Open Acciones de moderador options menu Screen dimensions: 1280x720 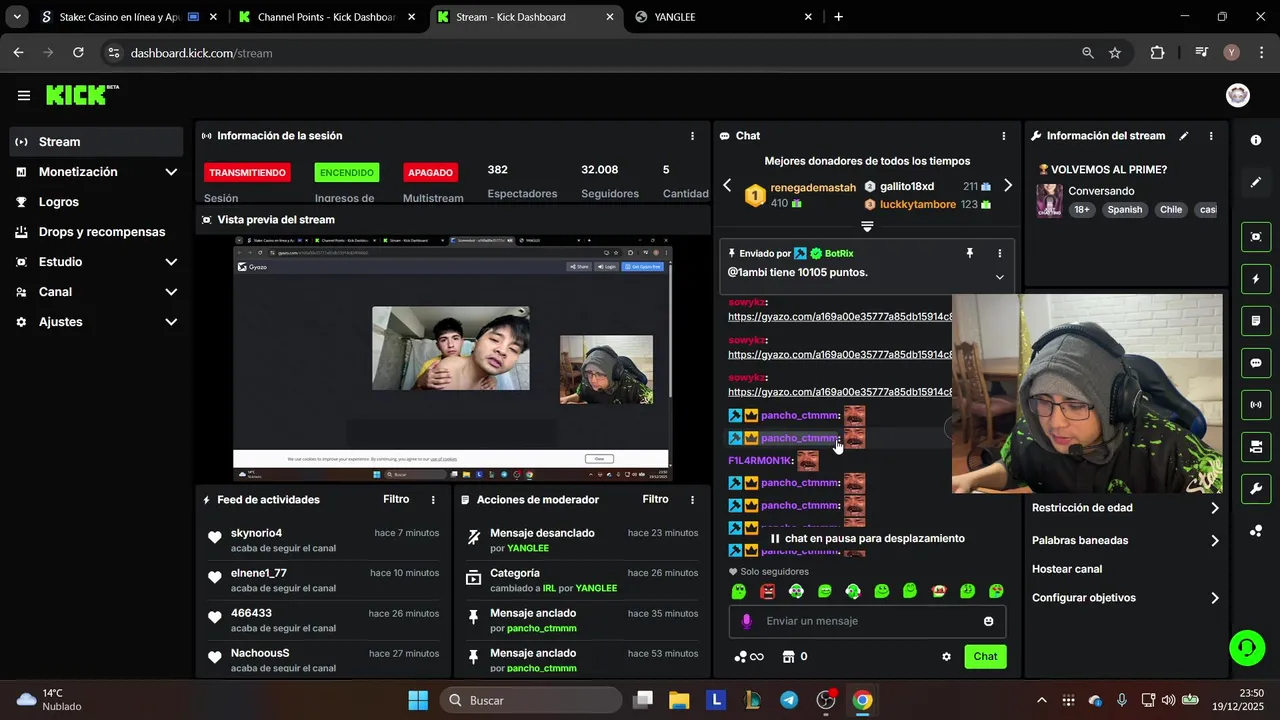[x=692, y=500]
